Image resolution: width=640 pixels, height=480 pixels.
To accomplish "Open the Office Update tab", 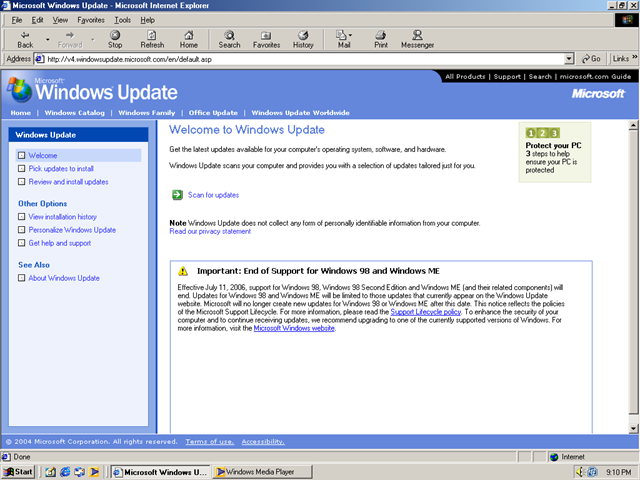I will coord(213,113).
